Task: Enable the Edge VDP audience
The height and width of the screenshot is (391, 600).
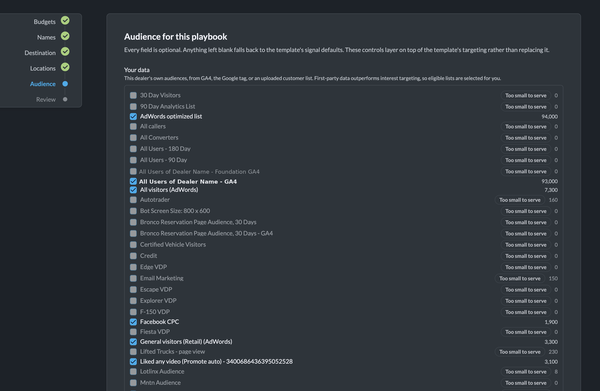Action: pos(133,267)
